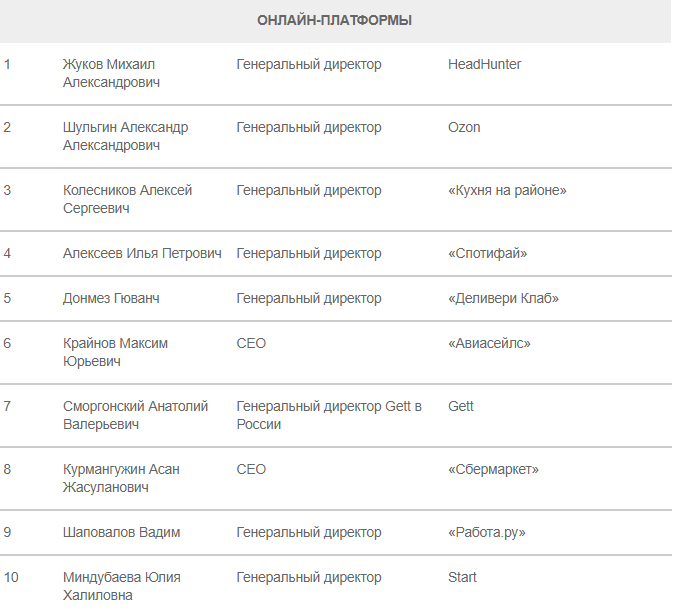Click the HeadHunter company cell
674x614 pixels.
tap(485, 64)
